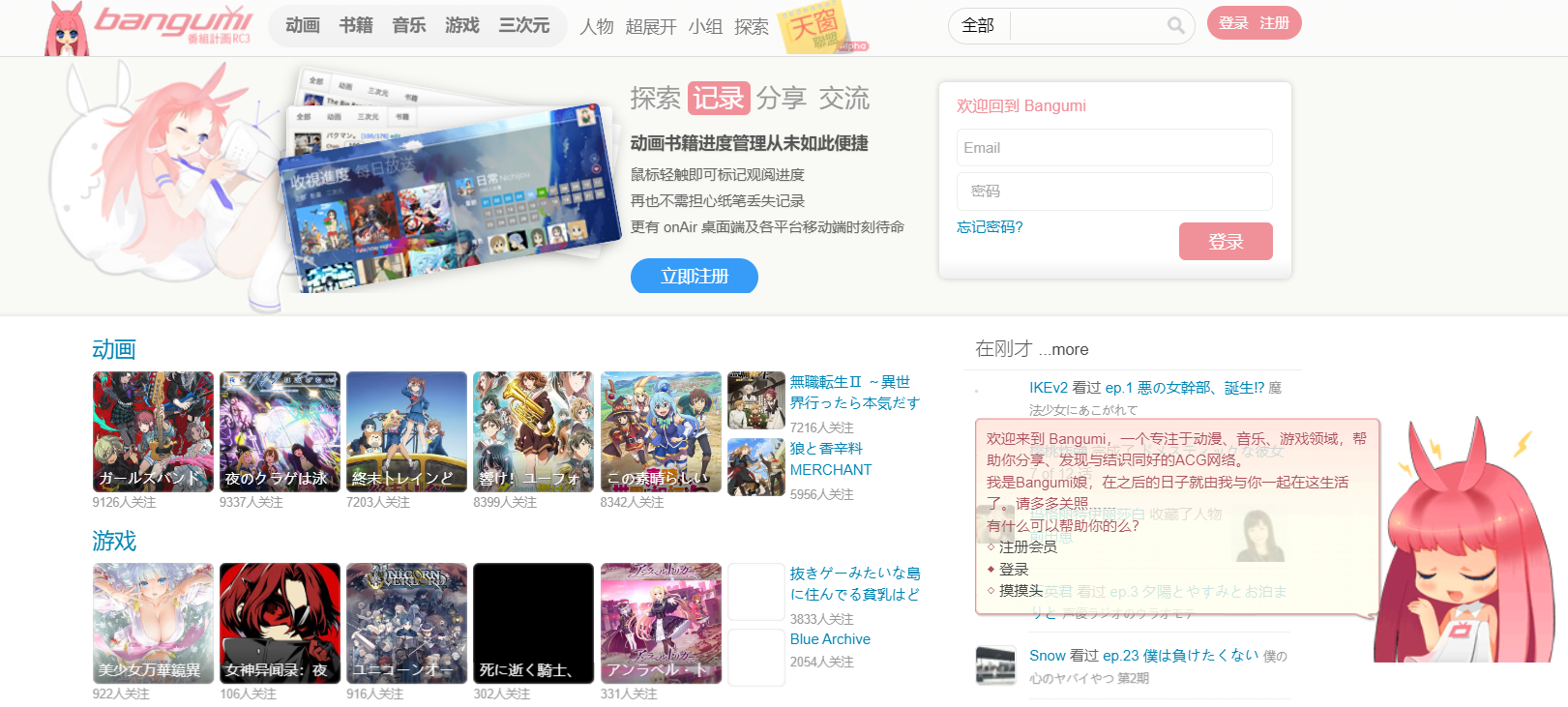Image resolution: width=1568 pixels, height=707 pixels.
Task: Click the 密码 password field
Action: (x=1114, y=191)
